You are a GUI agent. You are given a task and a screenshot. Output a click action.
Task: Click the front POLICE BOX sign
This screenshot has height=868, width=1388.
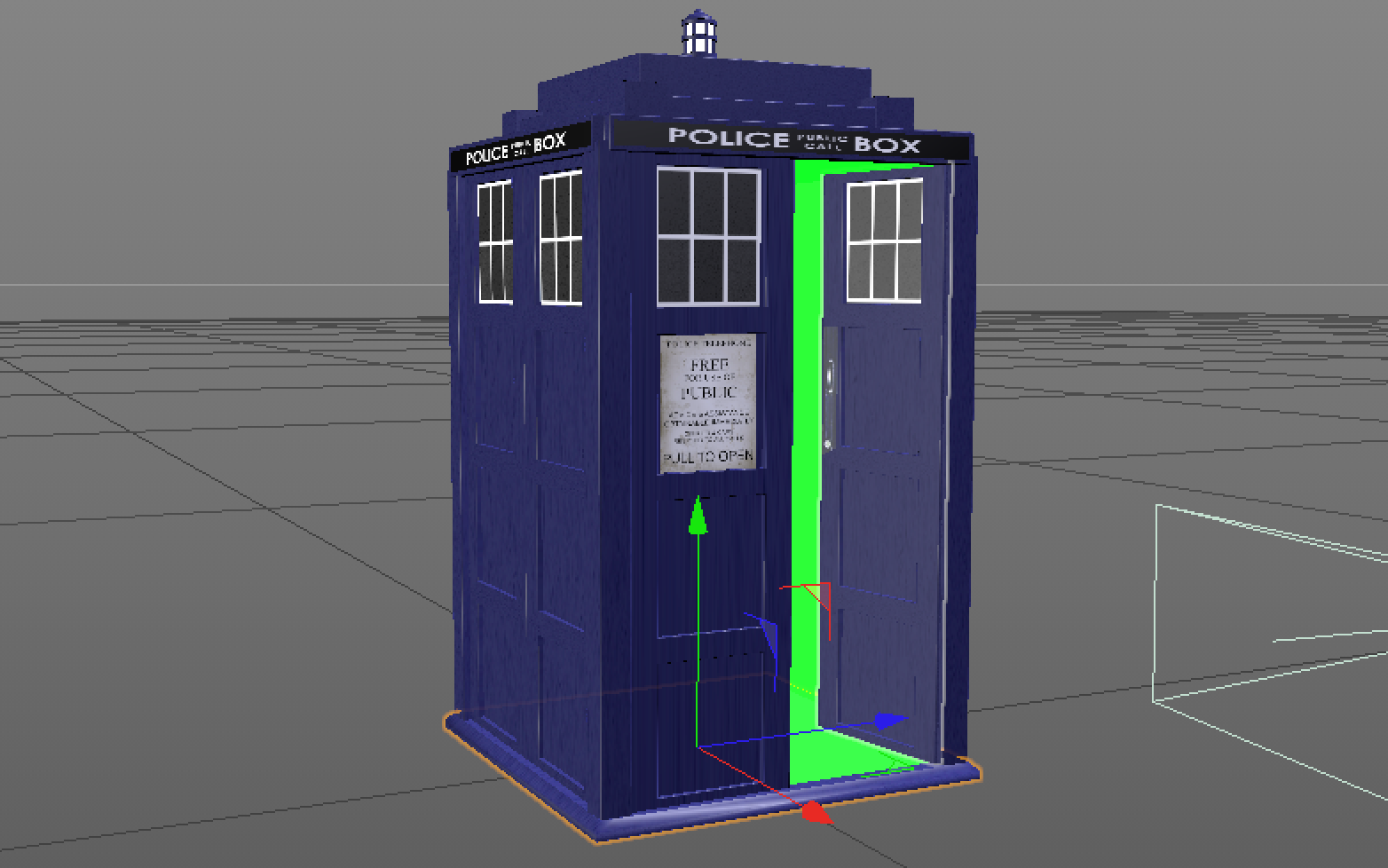[793, 140]
